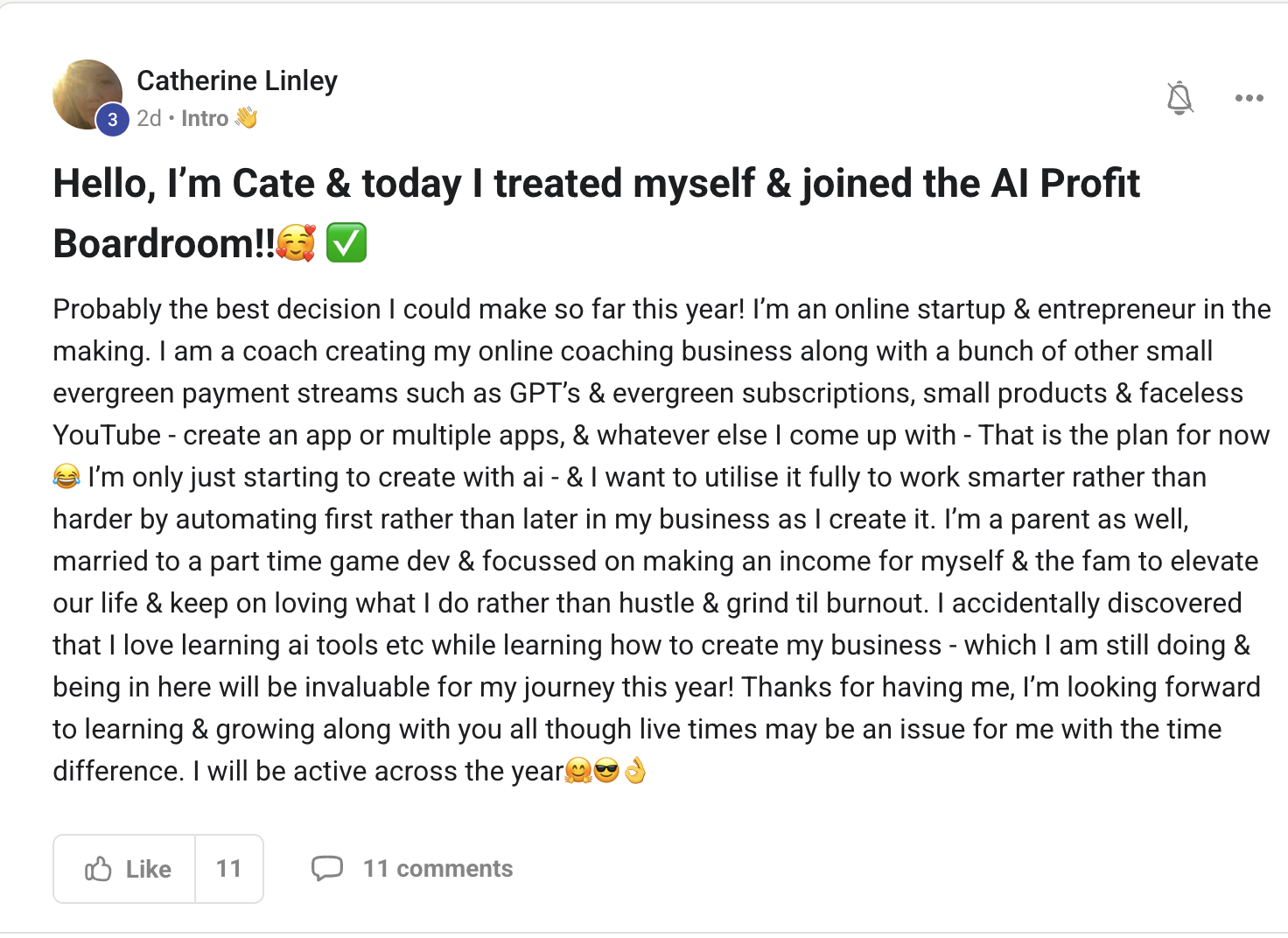Click the laughing tears emoji in post body
This screenshot has width=1288, height=938.
[66, 477]
